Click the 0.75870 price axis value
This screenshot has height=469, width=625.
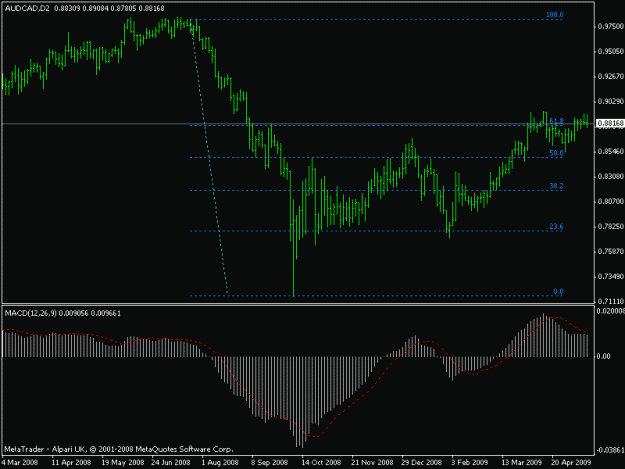611,252
